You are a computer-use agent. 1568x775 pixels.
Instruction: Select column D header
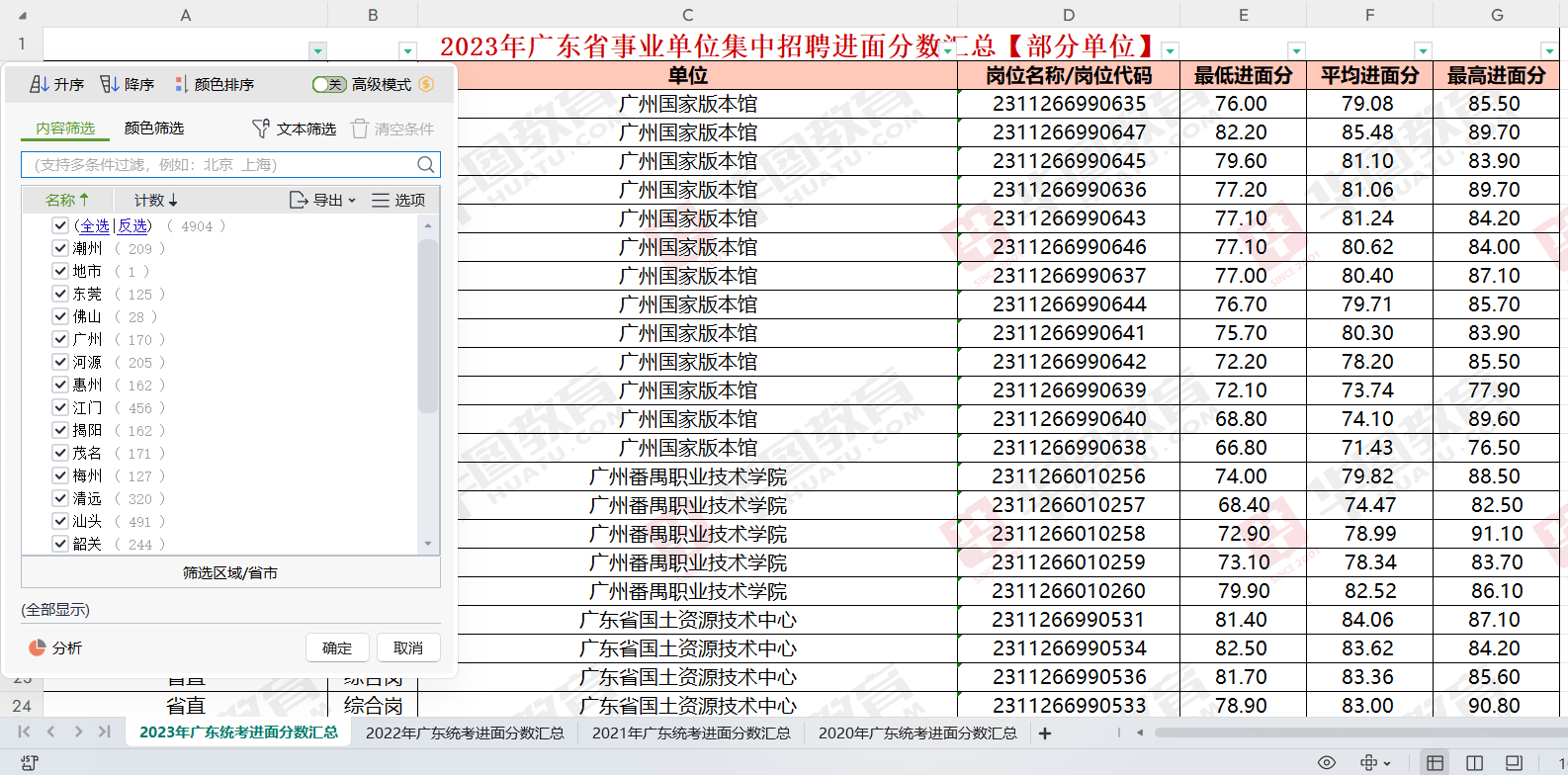coord(1069,15)
